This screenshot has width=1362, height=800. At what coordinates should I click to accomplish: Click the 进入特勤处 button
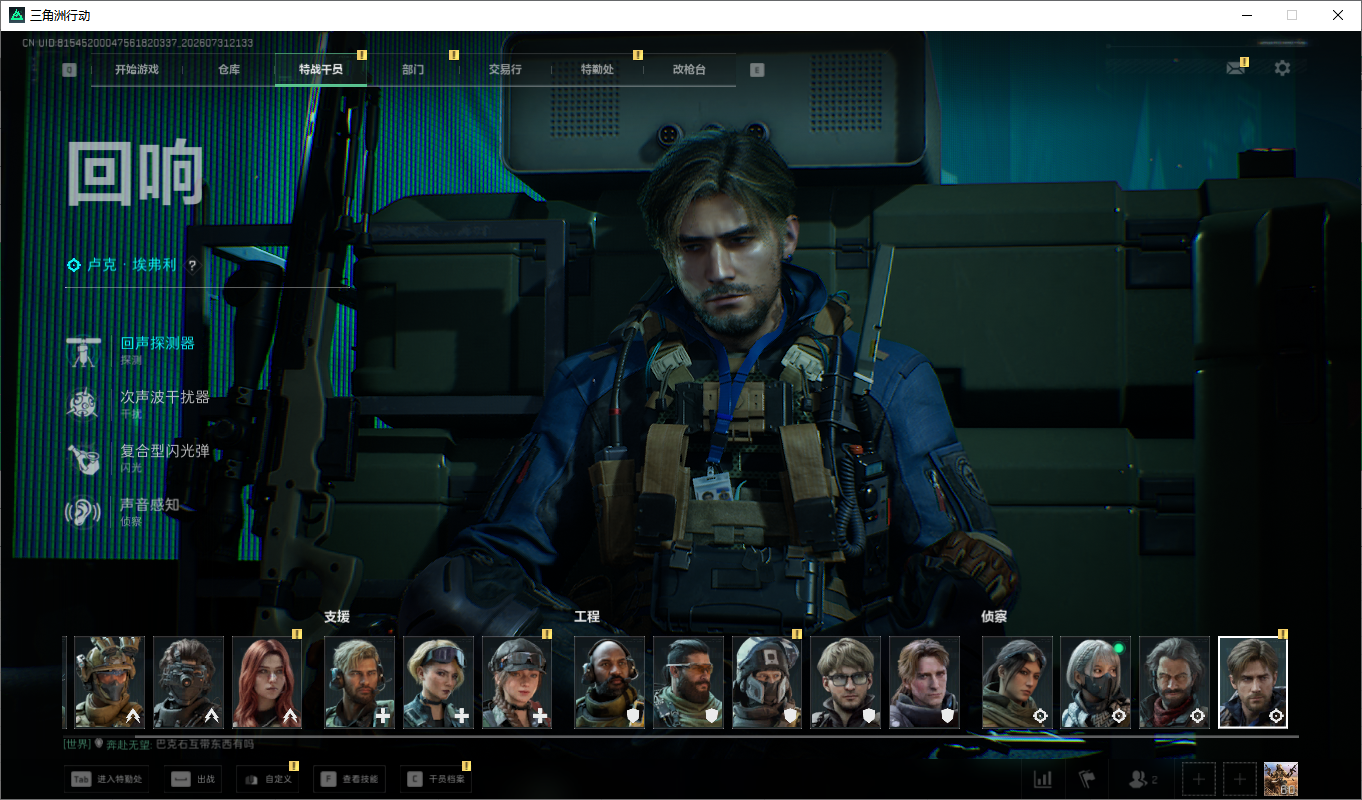point(107,779)
